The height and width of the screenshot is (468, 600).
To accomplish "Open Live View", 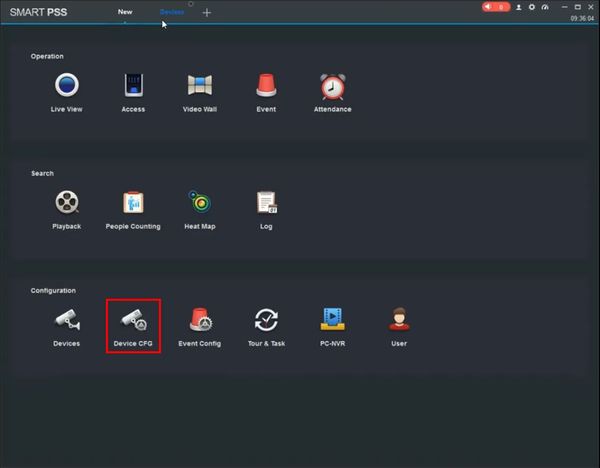I will tap(67, 87).
